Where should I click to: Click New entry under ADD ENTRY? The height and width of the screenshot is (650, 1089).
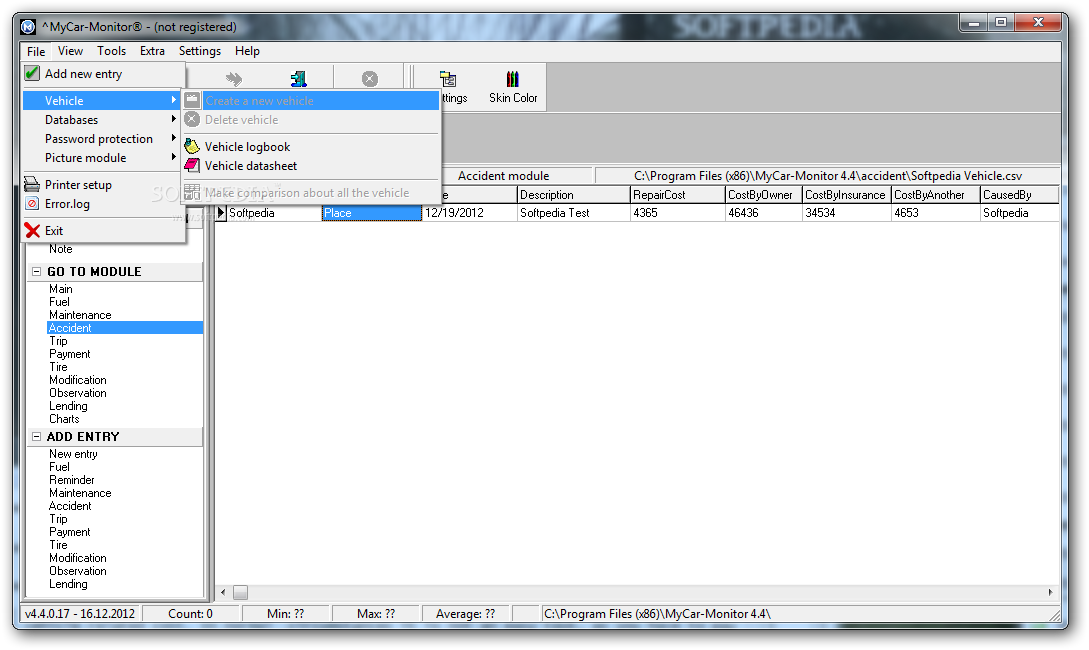[x=73, y=454]
